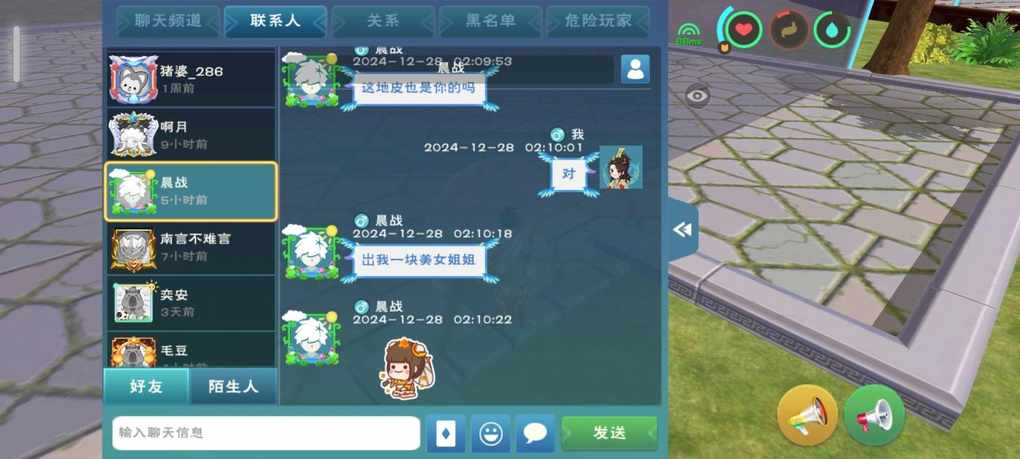Collapse chat panel with double-arrow handle
The image size is (1020, 459).
tap(682, 230)
